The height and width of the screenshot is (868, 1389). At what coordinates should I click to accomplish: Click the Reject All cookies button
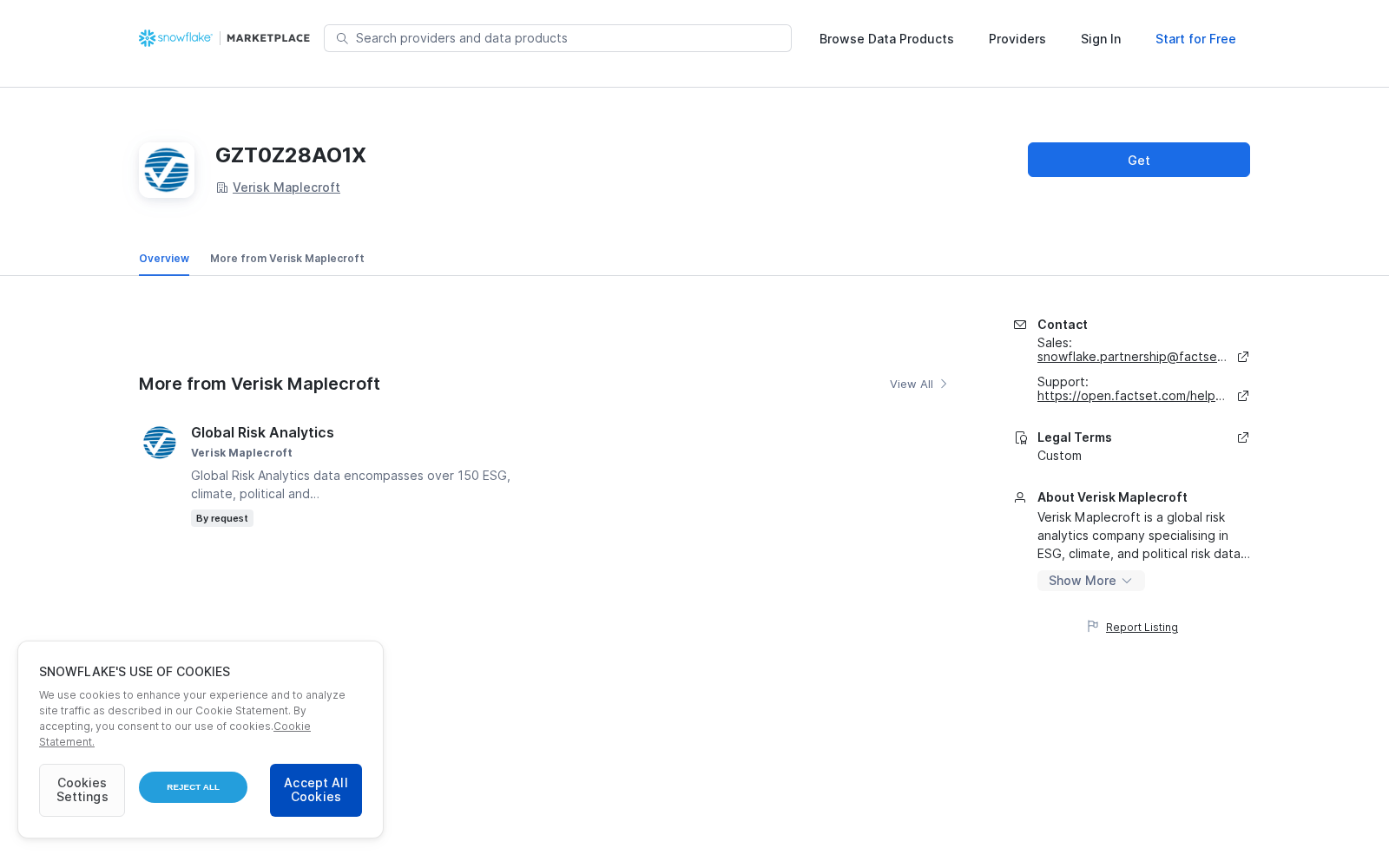tap(193, 787)
